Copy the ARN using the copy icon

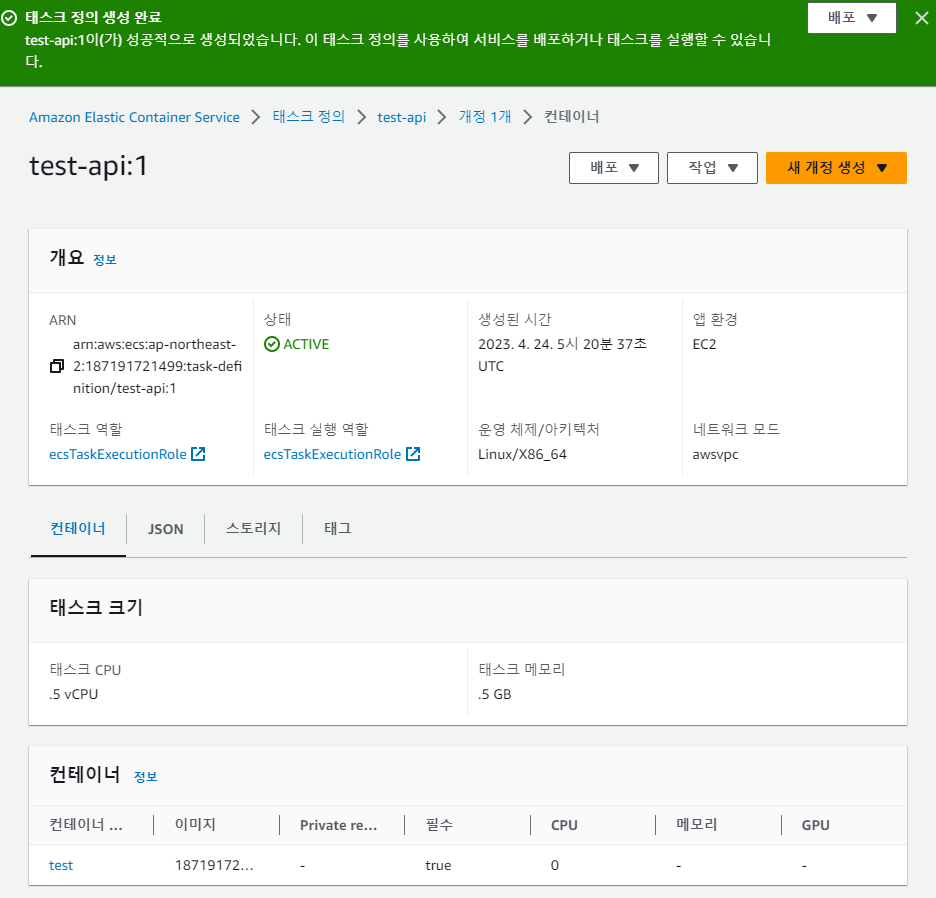coord(57,366)
